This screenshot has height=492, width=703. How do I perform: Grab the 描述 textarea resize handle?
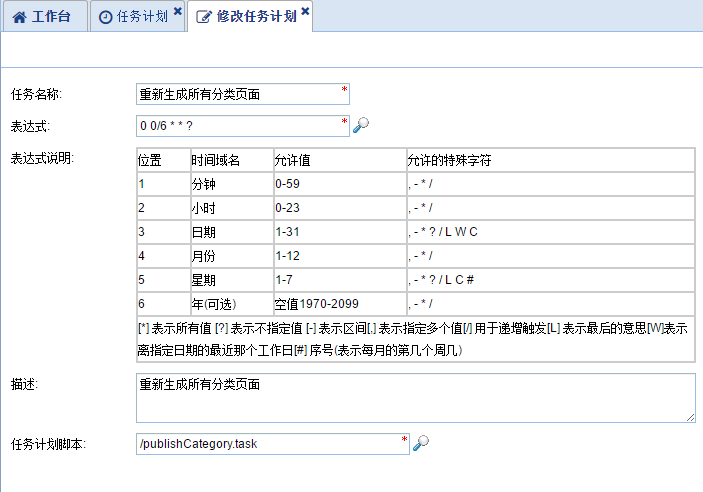coord(690,417)
